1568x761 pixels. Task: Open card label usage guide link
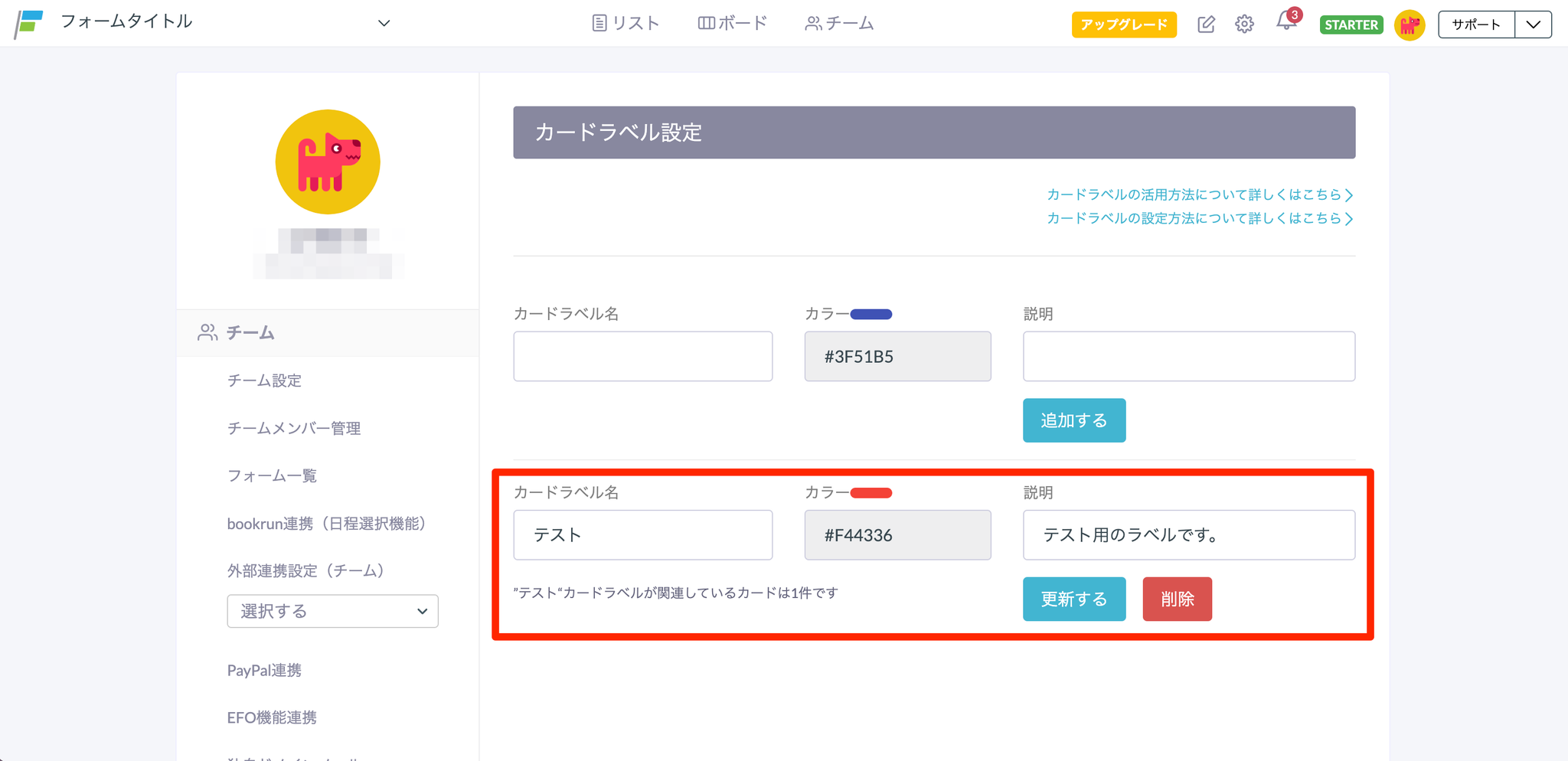(1199, 194)
